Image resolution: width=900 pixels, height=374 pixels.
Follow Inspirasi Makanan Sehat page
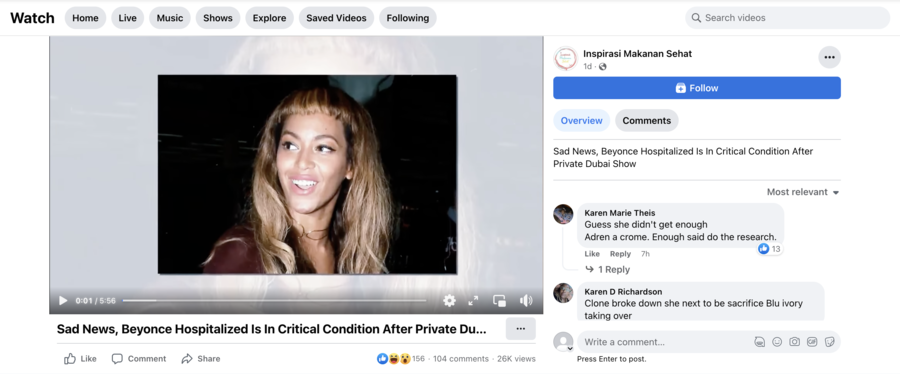[x=697, y=88]
